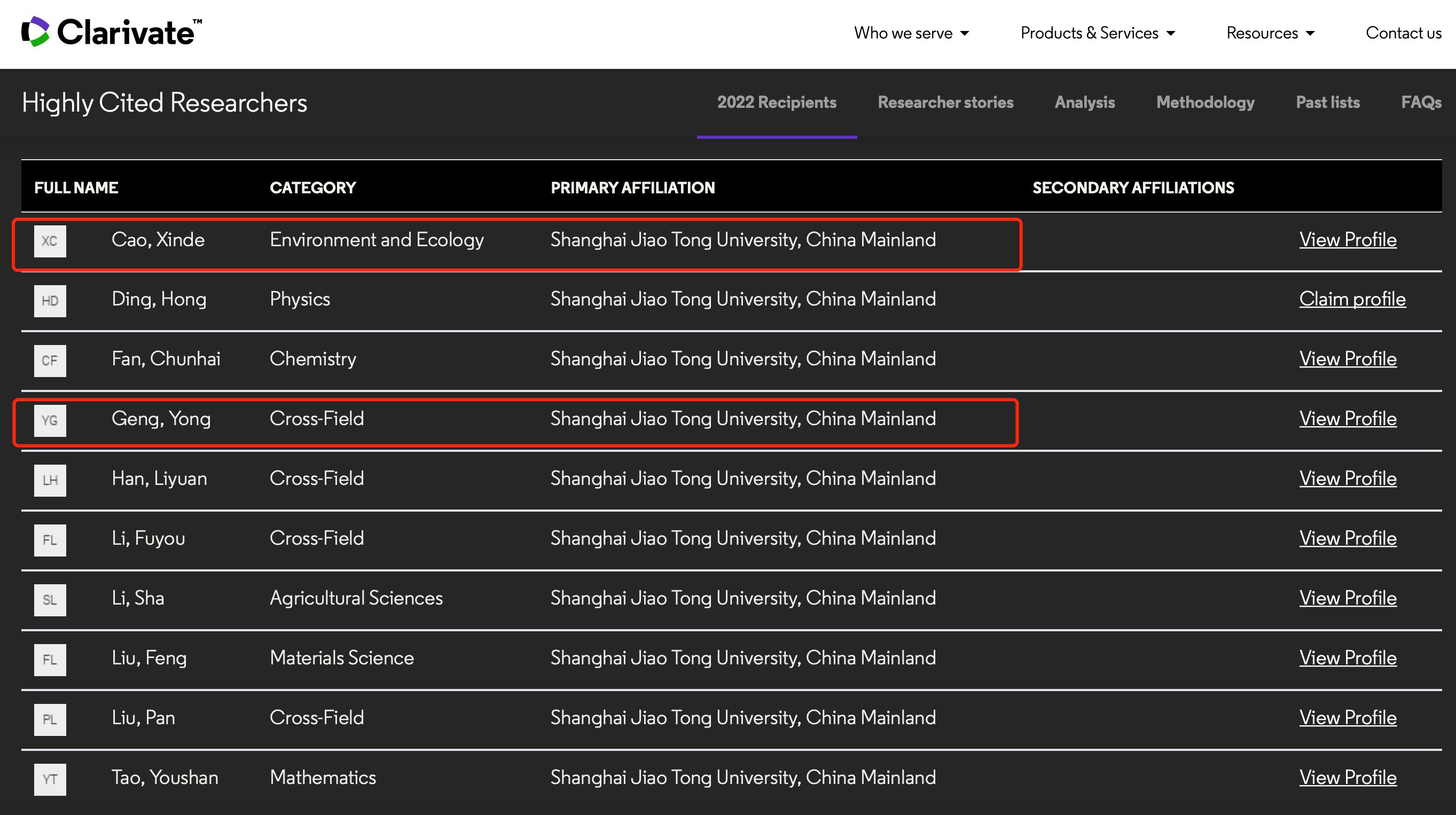Open the Past lists tab
The image size is (1456, 815).
tap(1327, 103)
